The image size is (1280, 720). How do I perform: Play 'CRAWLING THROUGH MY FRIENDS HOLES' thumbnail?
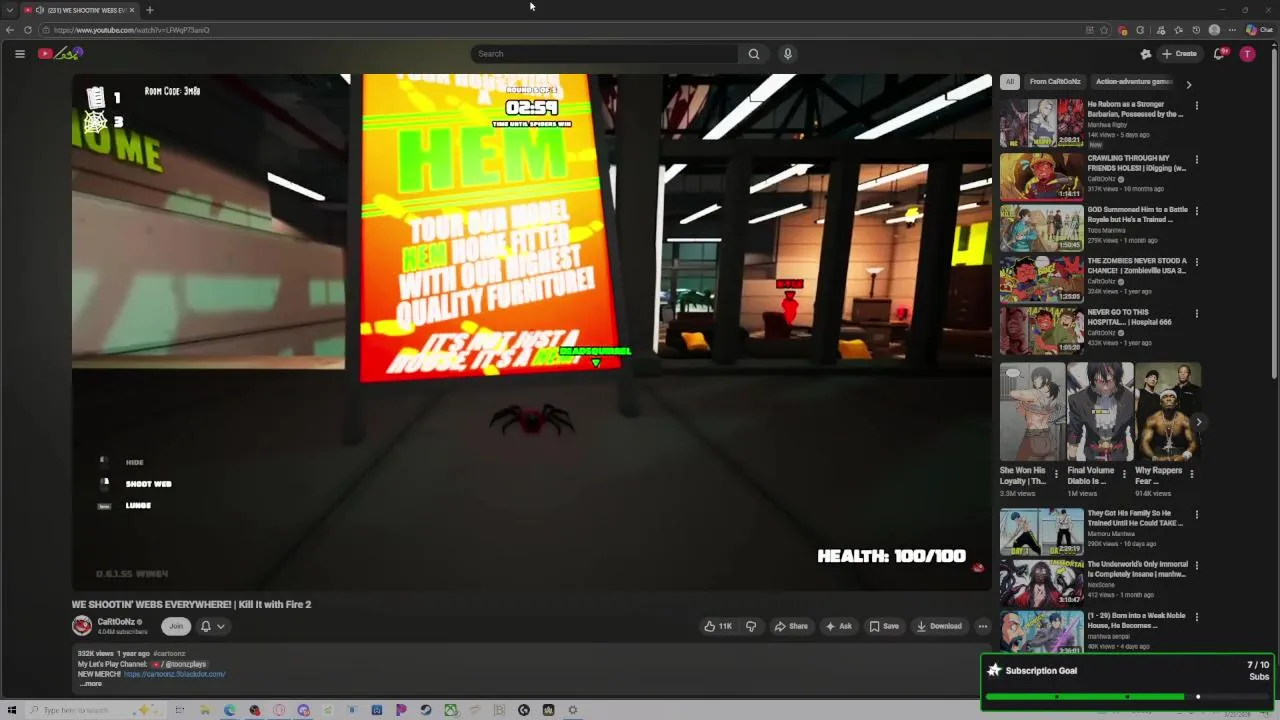tap(1041, 176)
